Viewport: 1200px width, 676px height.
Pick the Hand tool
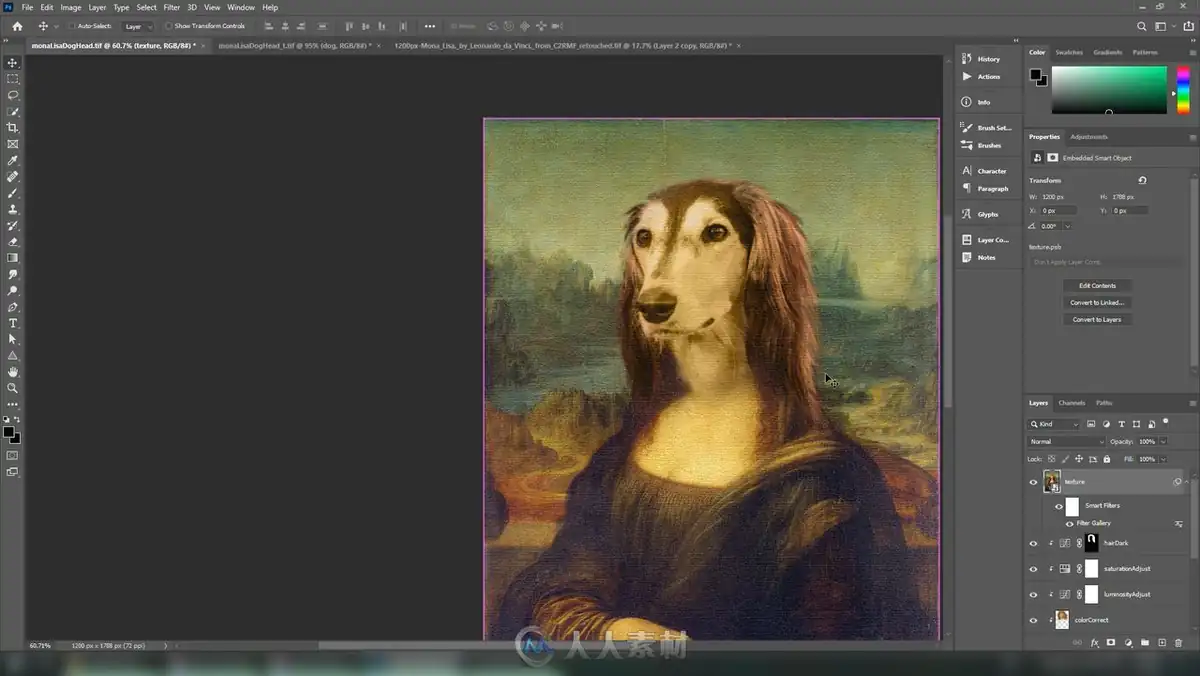13,372
